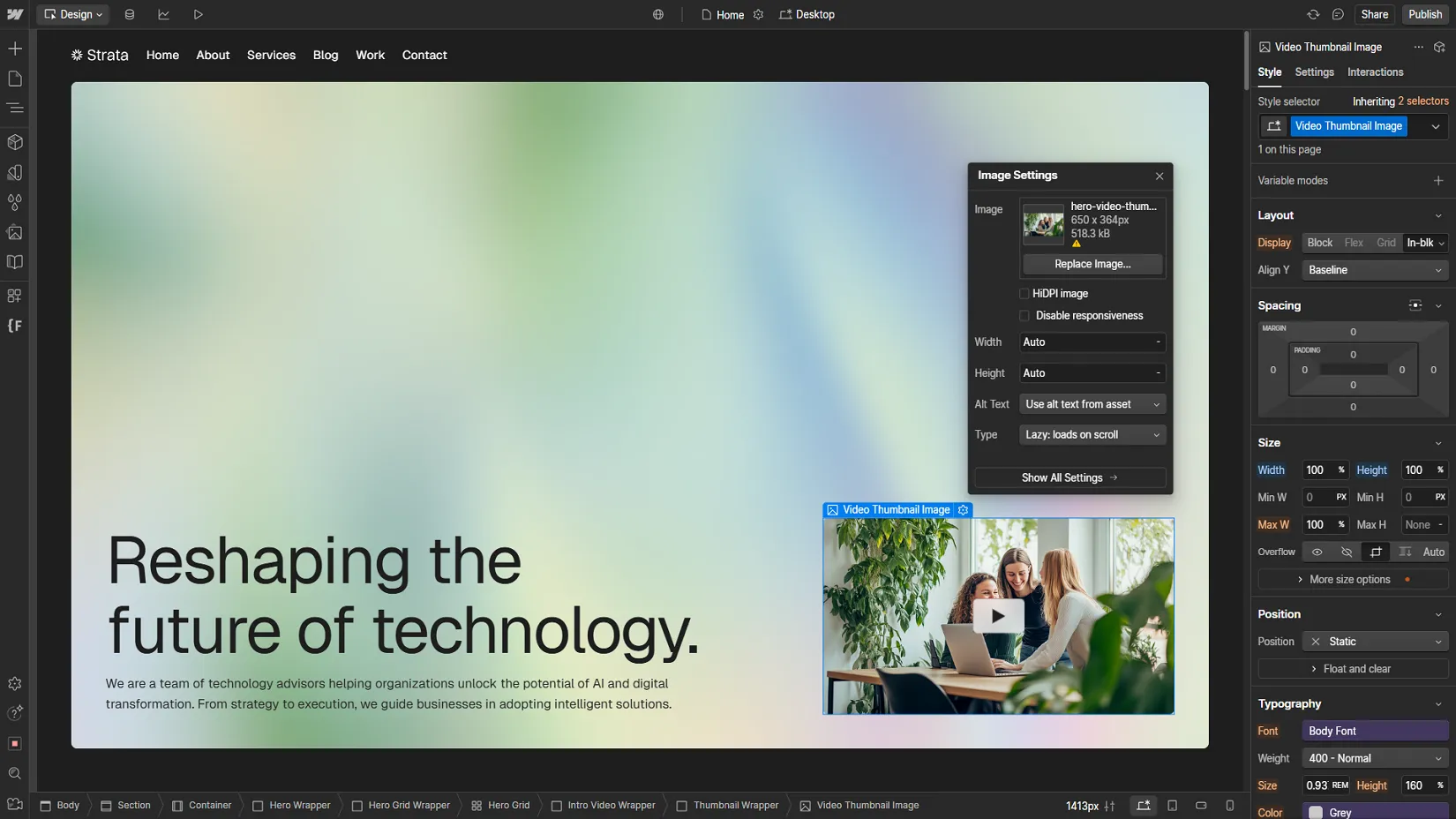1456x819 pixels.
Task: Click the Services nav link
Action: click(271, 55)
